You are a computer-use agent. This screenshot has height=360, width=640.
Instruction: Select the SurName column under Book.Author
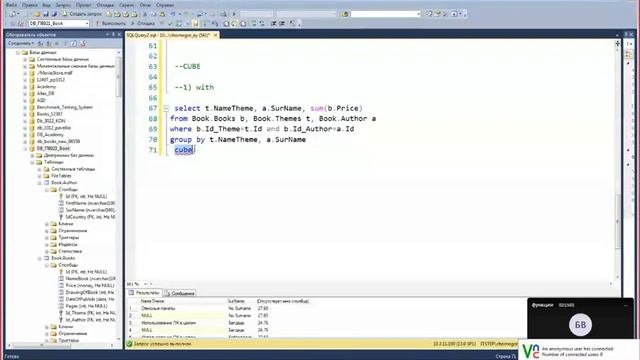90,210
